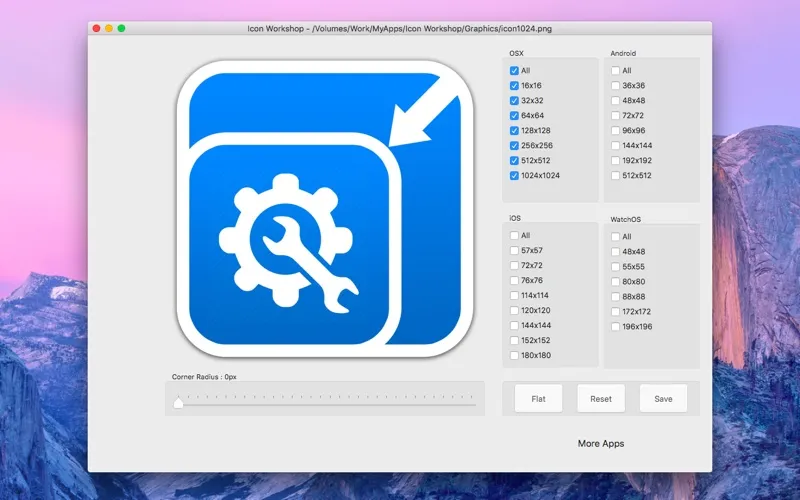Enable the Android 96x96 size

[x=615, y=131]
